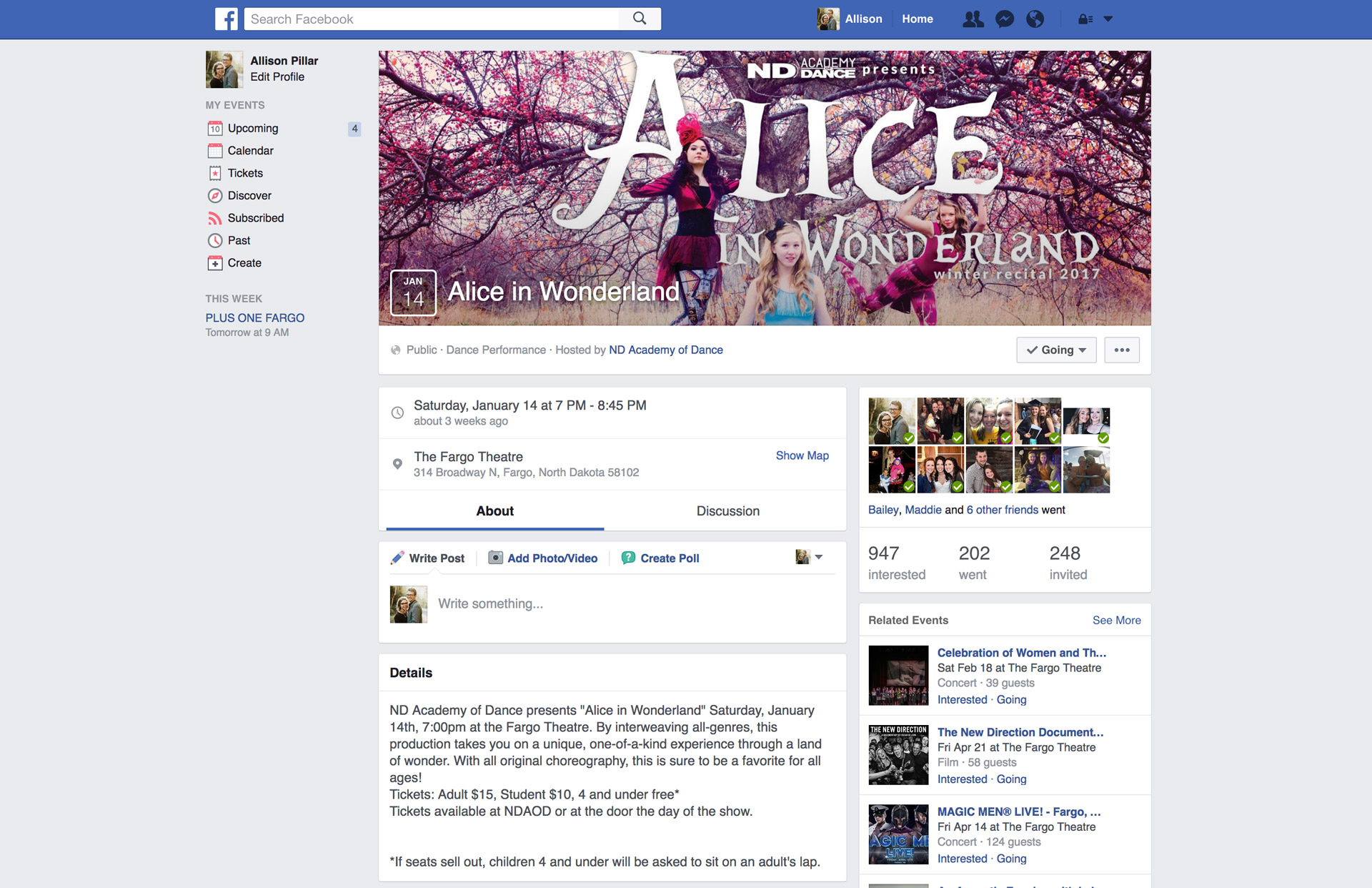Click the 6 other friends link
Viewport: 1372px width, 888px height.
tap(1002, 510)
